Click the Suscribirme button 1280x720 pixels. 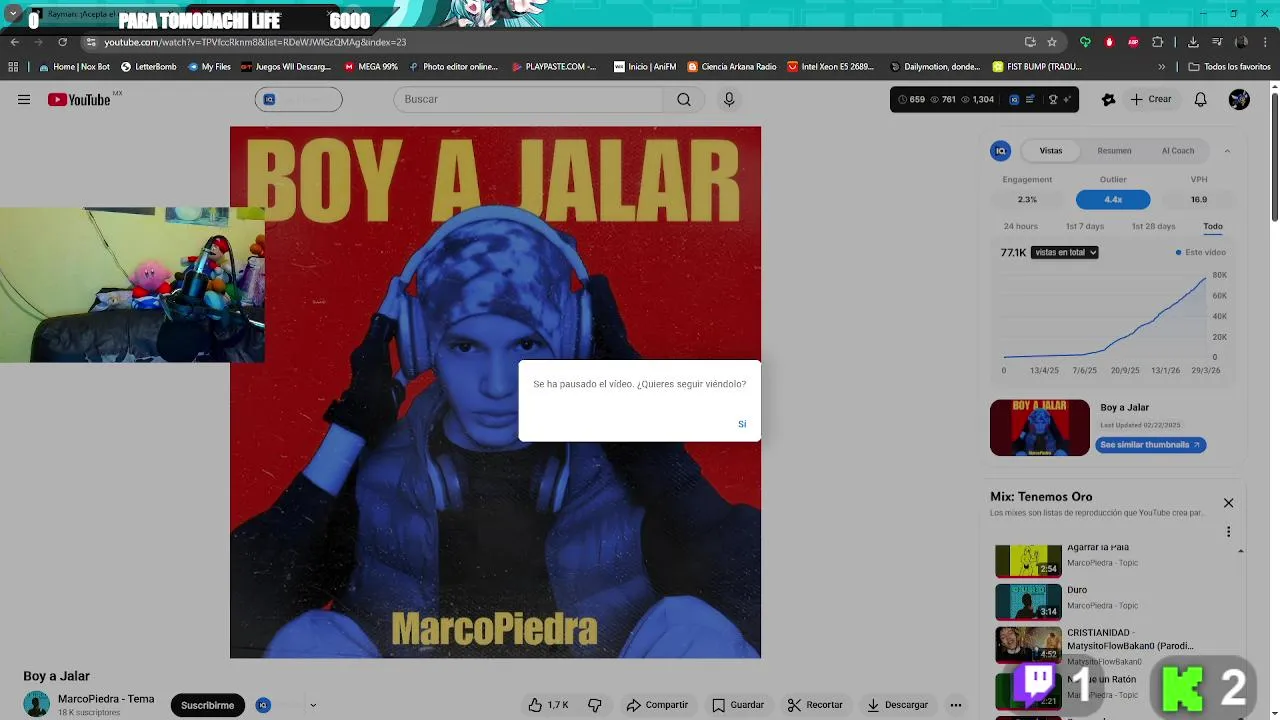click(x=207, y=705)
